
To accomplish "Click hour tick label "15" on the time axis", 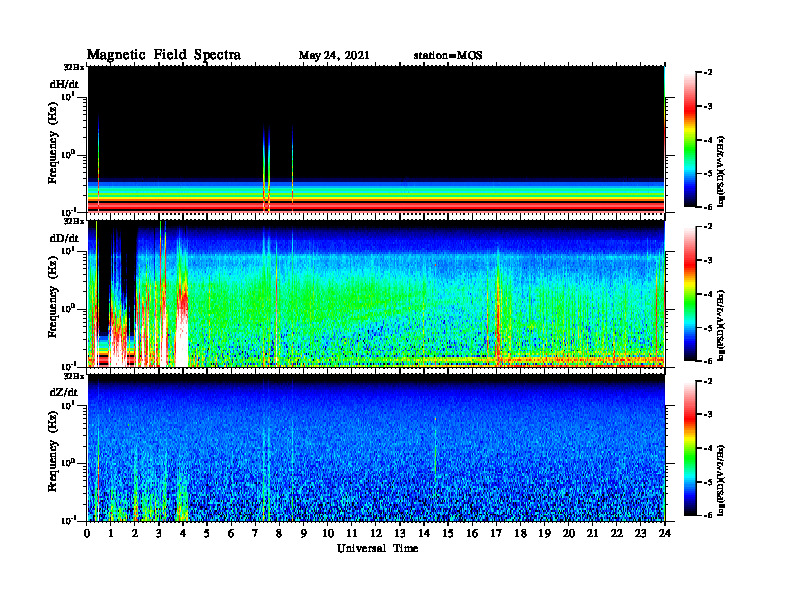I will tap(448, 533).
